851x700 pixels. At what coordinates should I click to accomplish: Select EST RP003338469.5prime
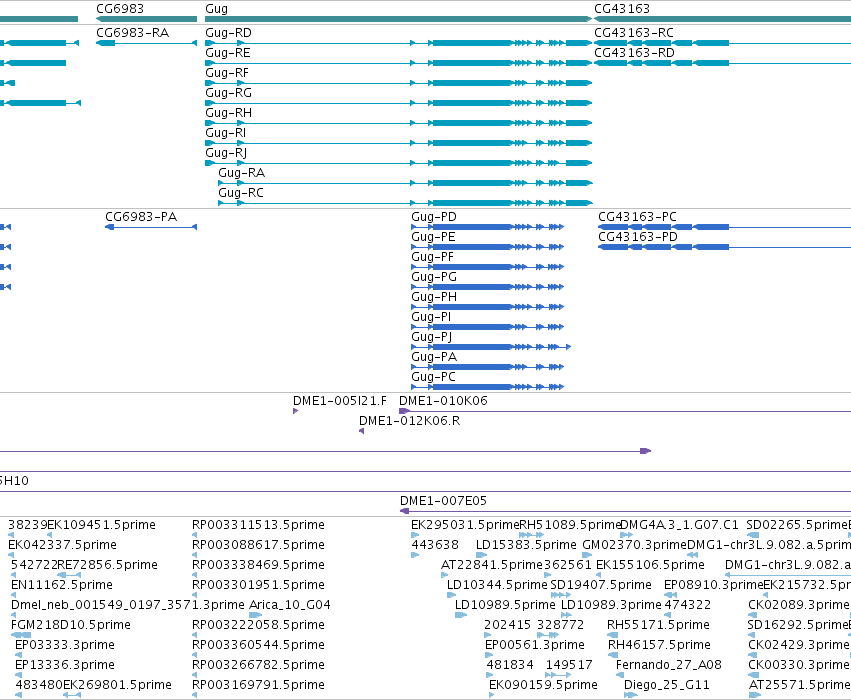tap(258, 565)
